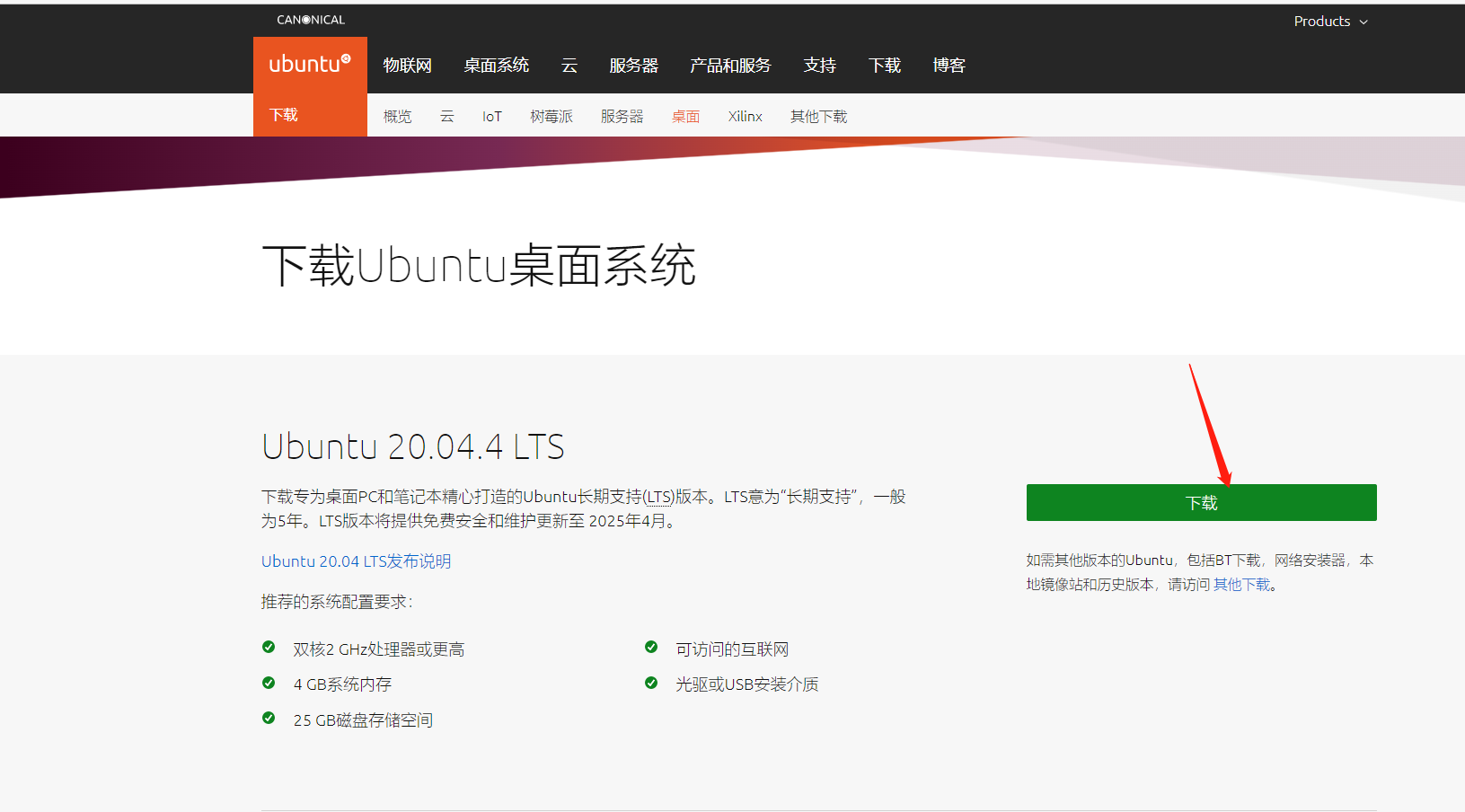Screen dimensions: 1465x812
Task: Select the orange 下载 section tab
Action: coord(310,115)
